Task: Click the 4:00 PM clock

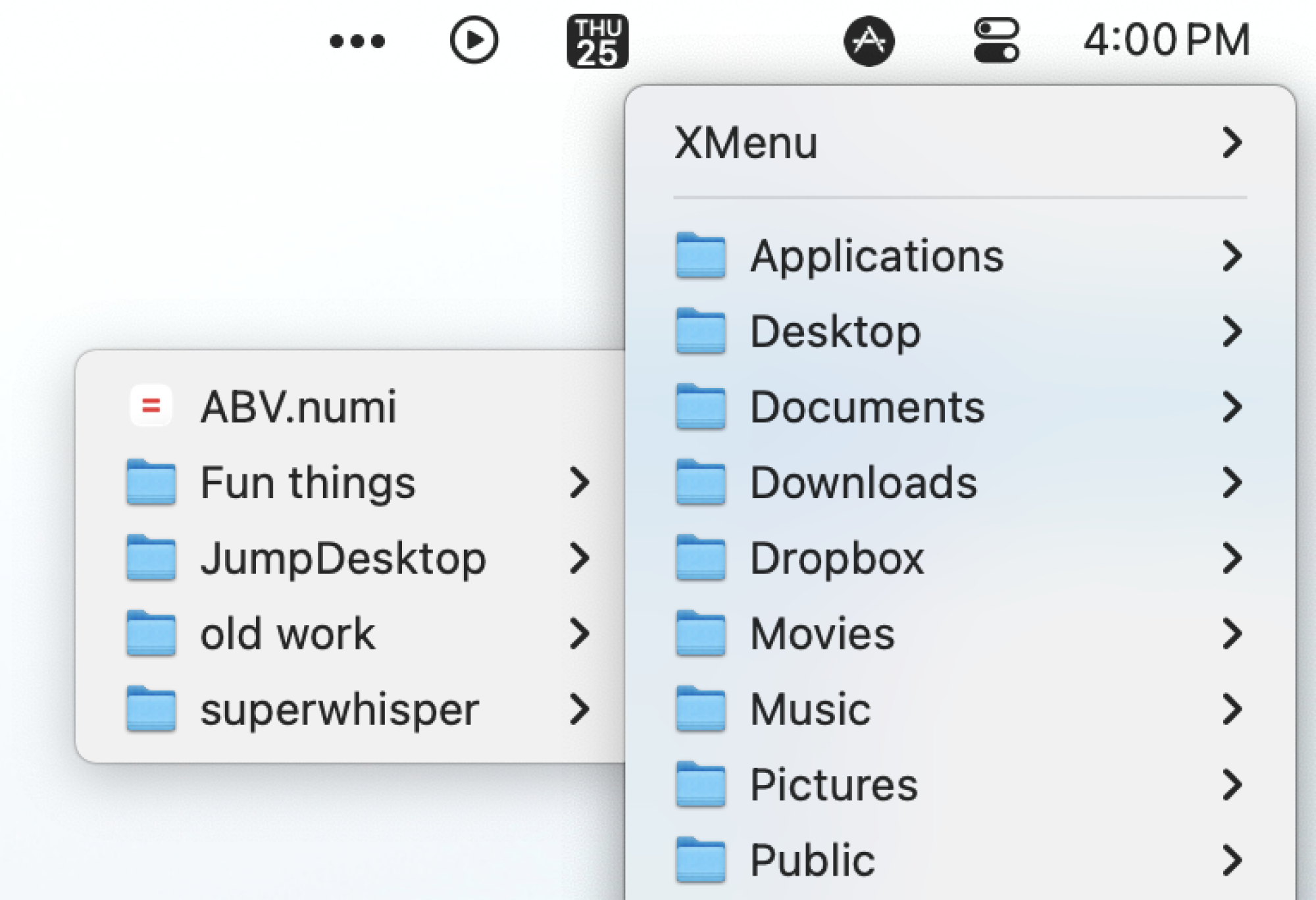Action: [1167, 39]
